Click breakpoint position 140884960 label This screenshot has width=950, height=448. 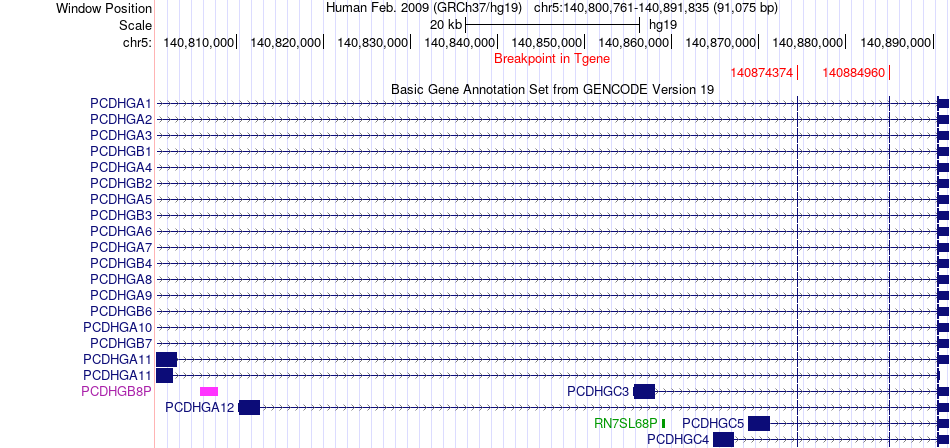[x=853, y=74]
